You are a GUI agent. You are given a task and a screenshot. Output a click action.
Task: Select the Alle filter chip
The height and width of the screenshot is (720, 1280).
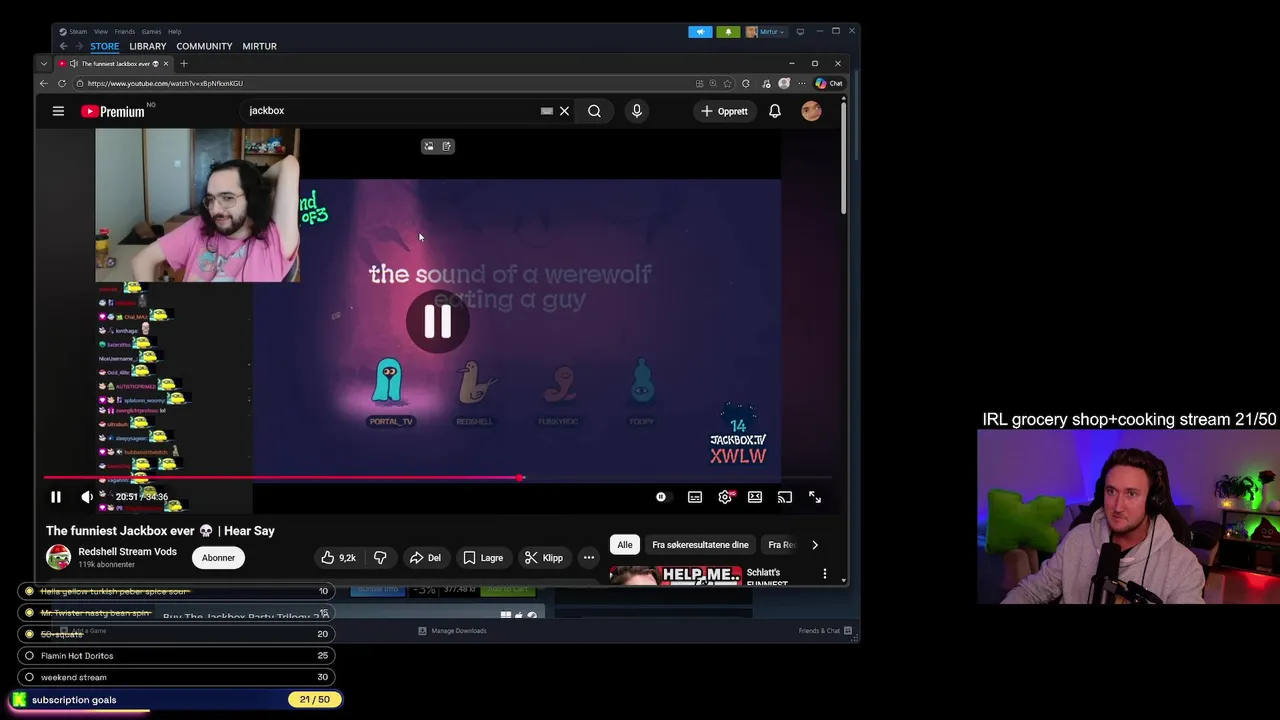[x=625, y=545]
